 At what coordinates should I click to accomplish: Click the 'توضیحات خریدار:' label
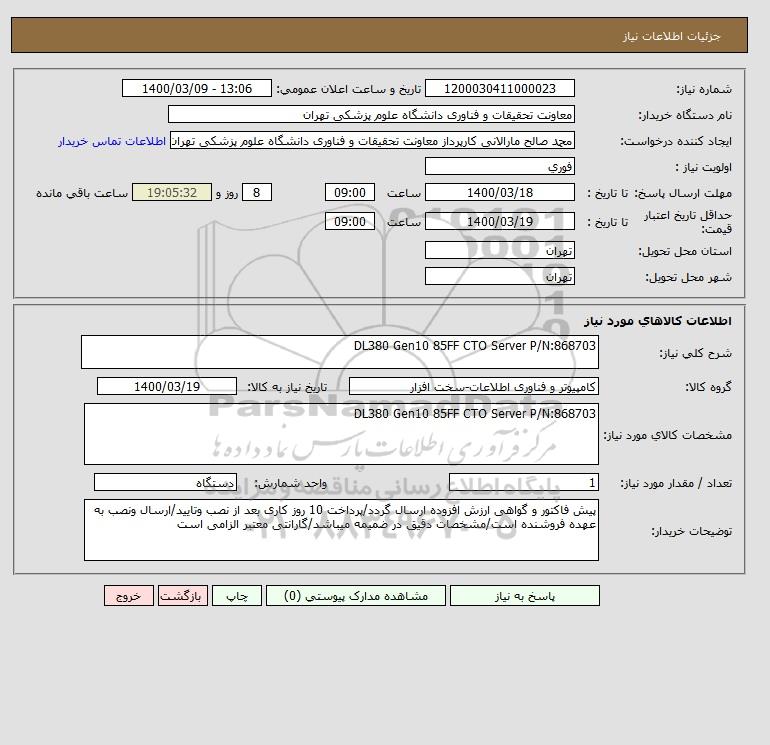691,531
